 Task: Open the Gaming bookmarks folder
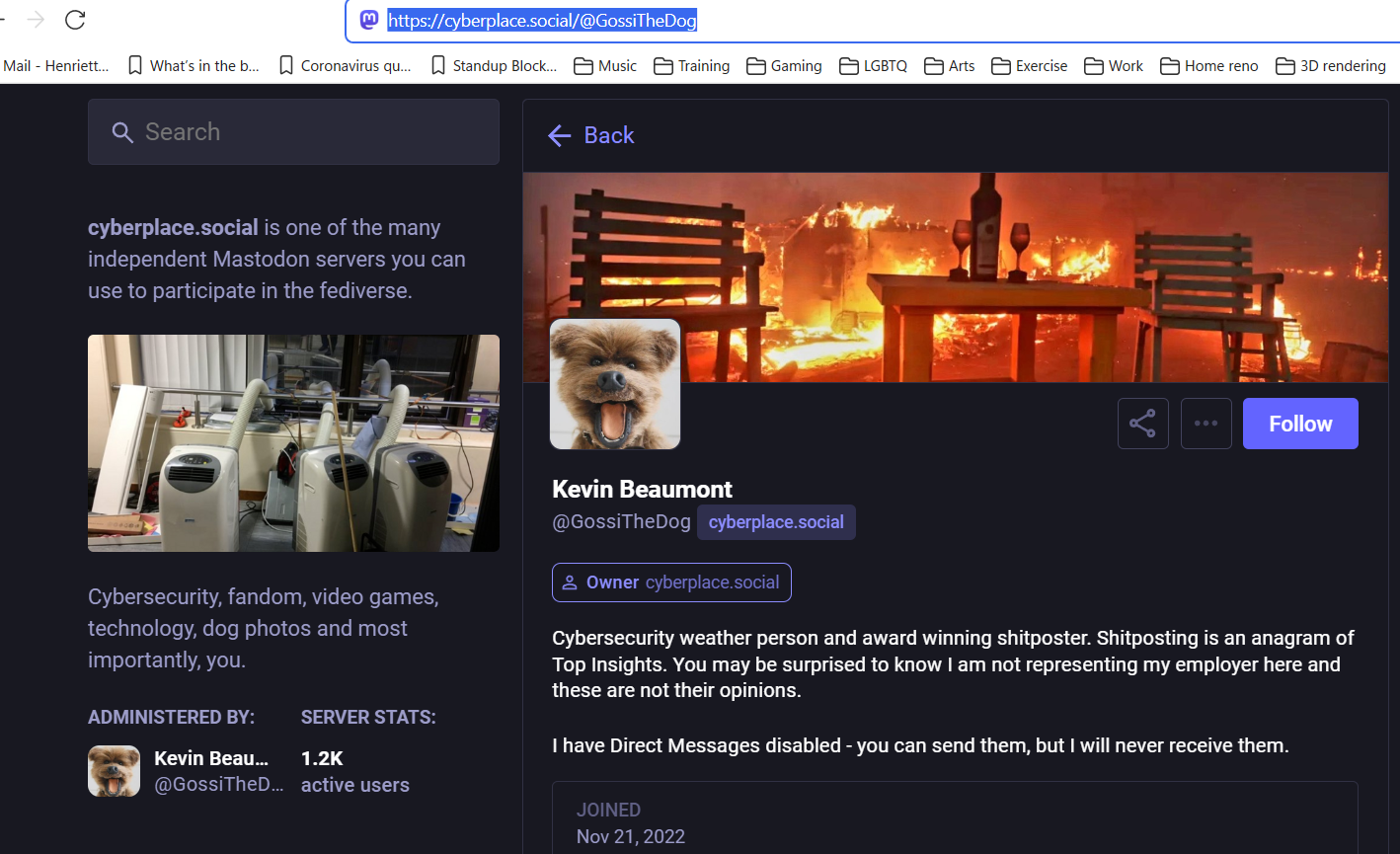[x=784, y=66]
